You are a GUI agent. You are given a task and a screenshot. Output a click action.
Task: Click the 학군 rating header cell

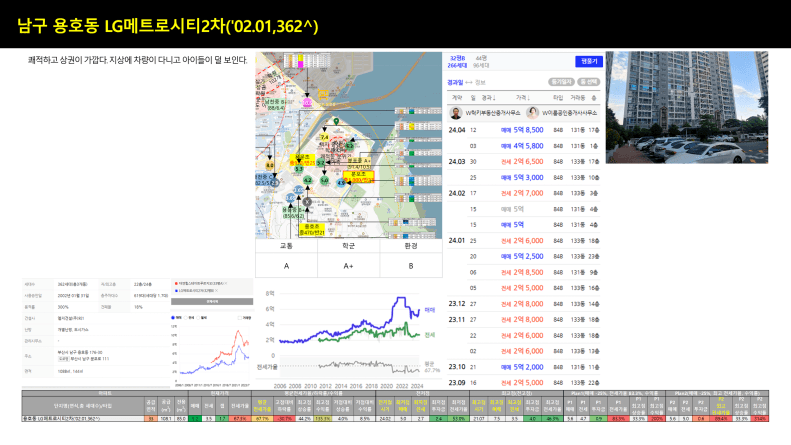click(349, 246)
